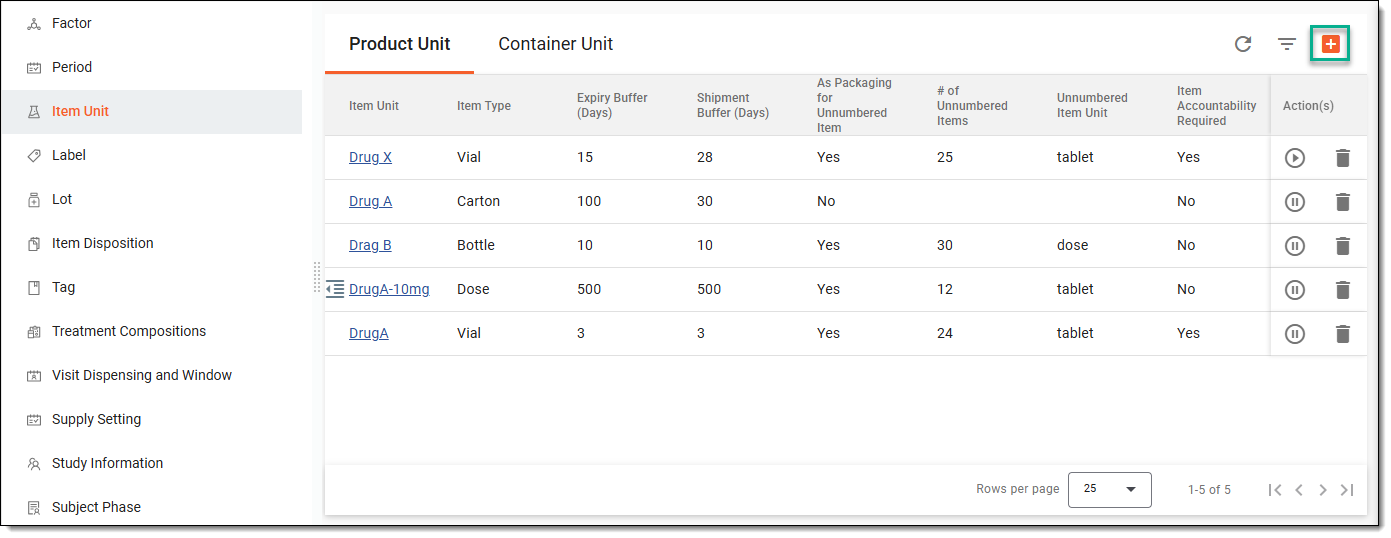The height and width of the screenshot is (538, 1391).
Task: Pause the DrugA vial row
Action: click(x=1295, y=334)
